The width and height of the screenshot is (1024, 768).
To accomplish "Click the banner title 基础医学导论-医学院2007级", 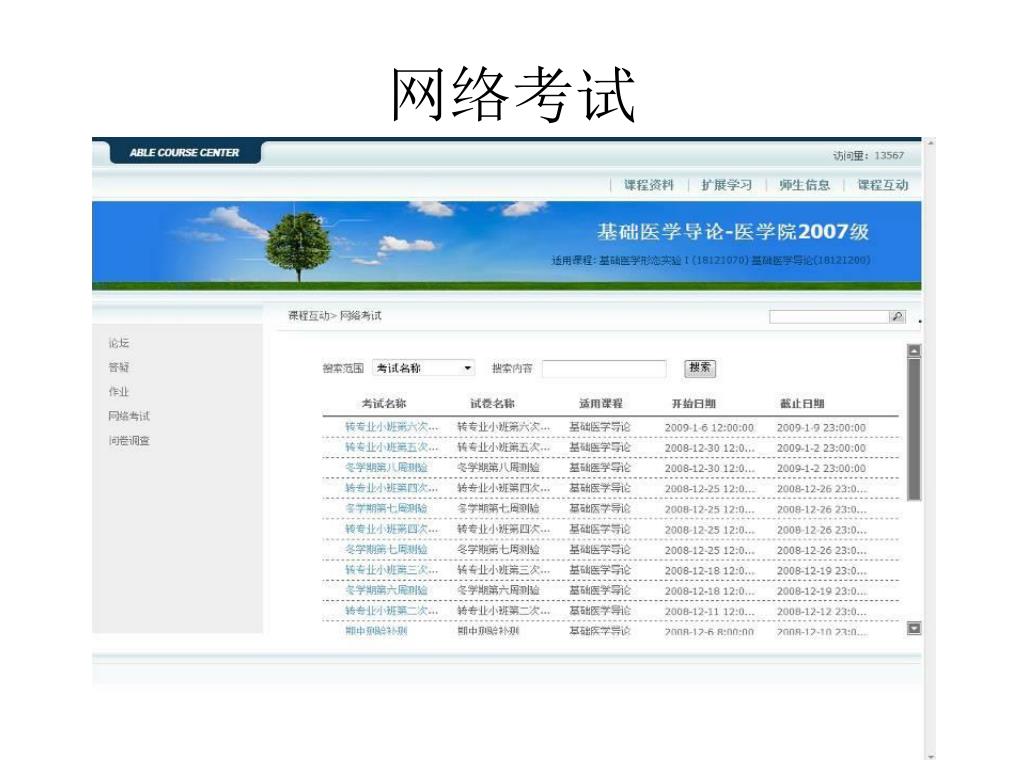I will pyautogui.click(x=733, y=232).
